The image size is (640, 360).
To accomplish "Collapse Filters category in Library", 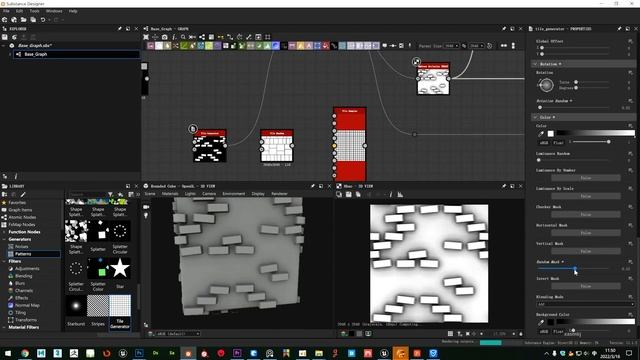I will pyautogui.click(x=4, y=261).
